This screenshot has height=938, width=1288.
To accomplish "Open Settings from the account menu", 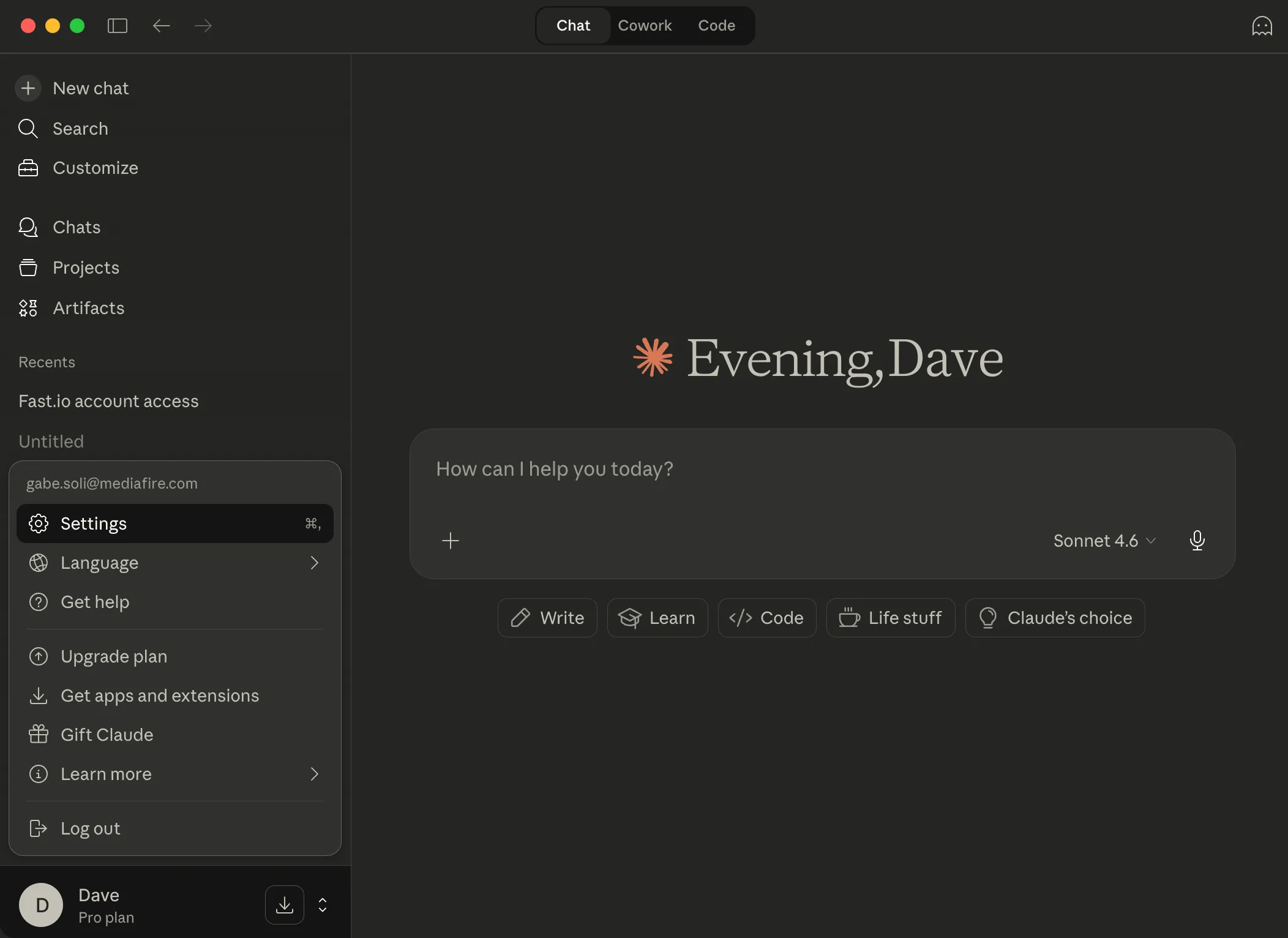I will click(93, 523).
